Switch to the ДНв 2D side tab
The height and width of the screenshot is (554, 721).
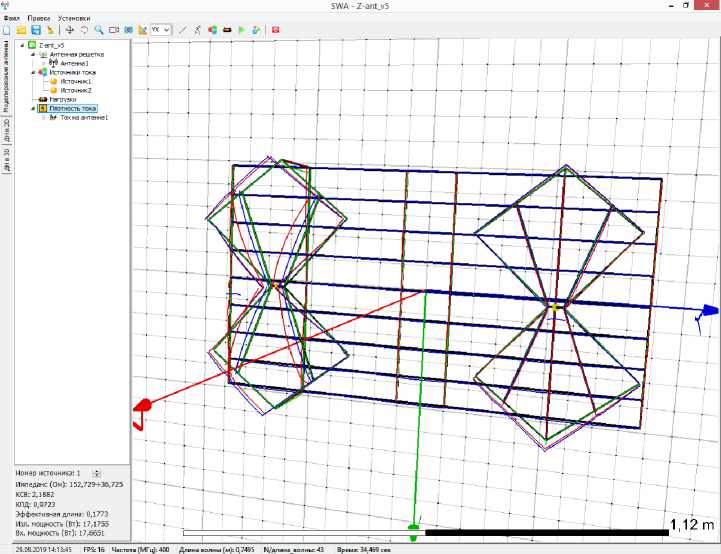(x=6, y=130)
